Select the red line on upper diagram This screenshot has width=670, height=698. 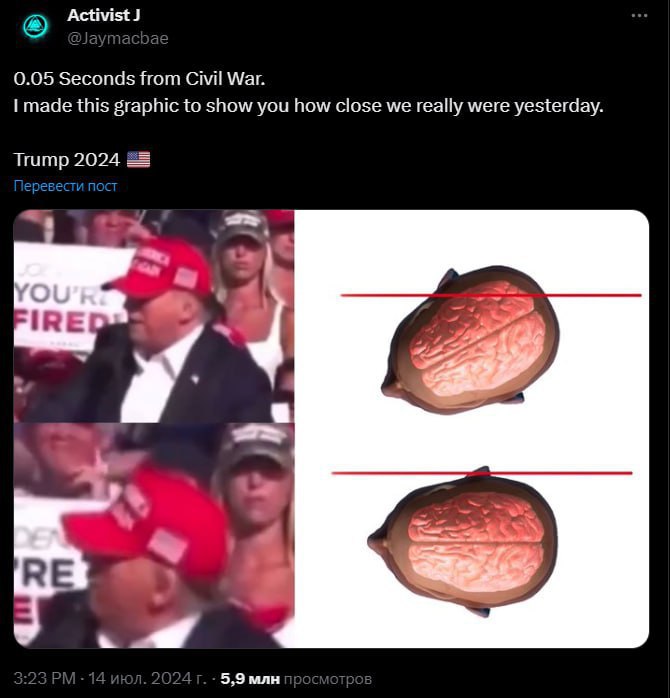tap(491, 295)
